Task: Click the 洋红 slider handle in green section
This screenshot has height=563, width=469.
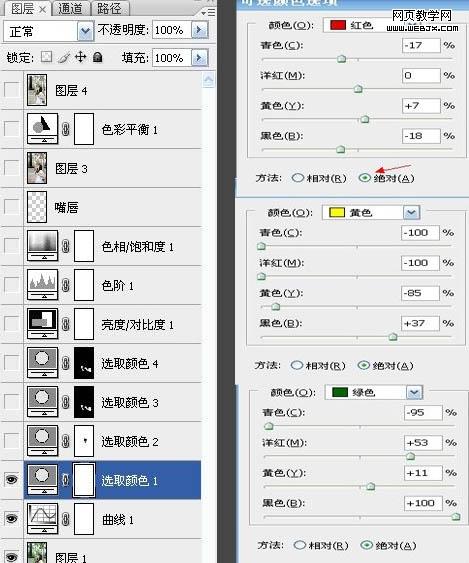Action: coord(410,456)
